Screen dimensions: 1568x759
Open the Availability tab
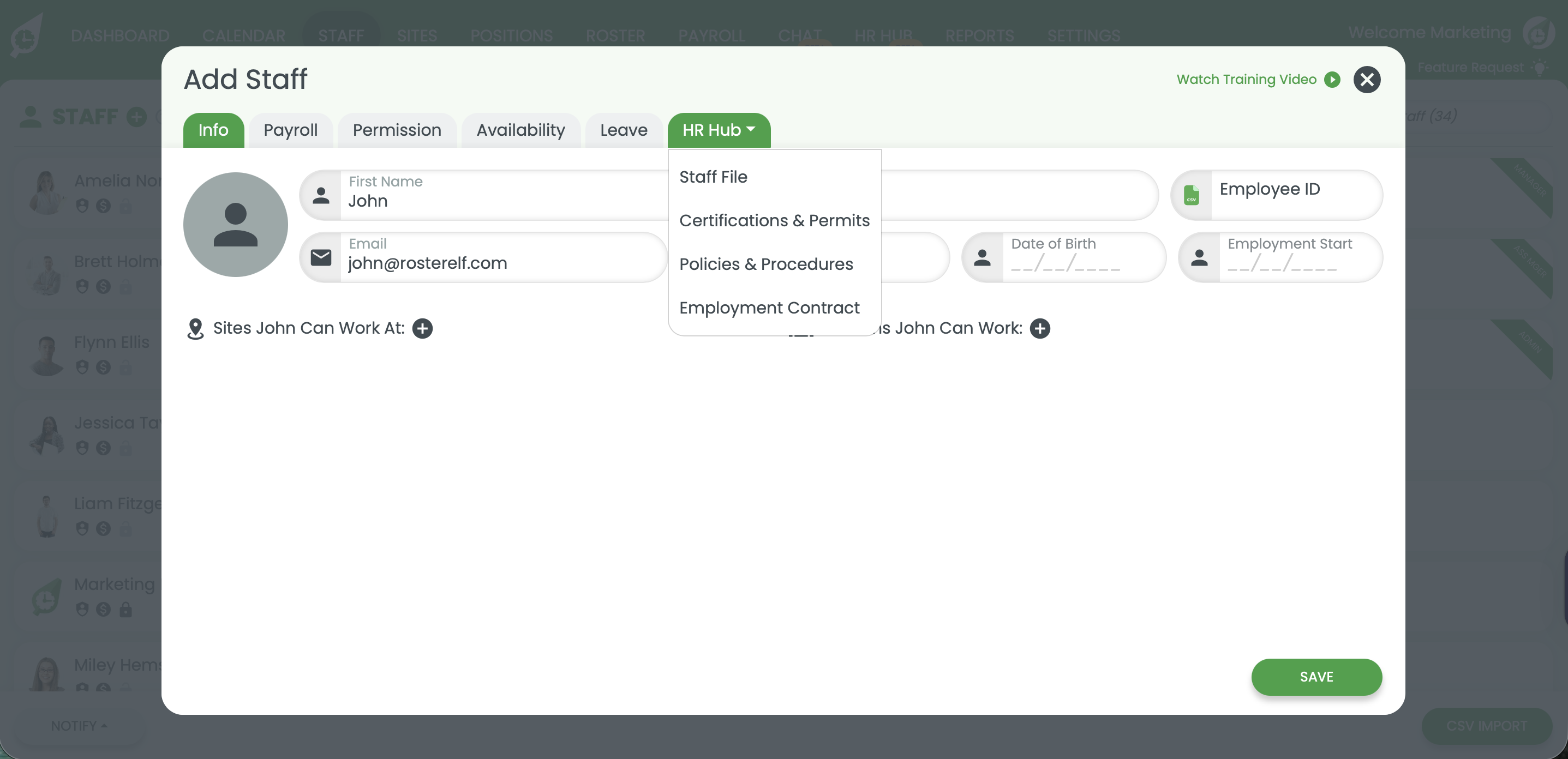tap(520, 130)
